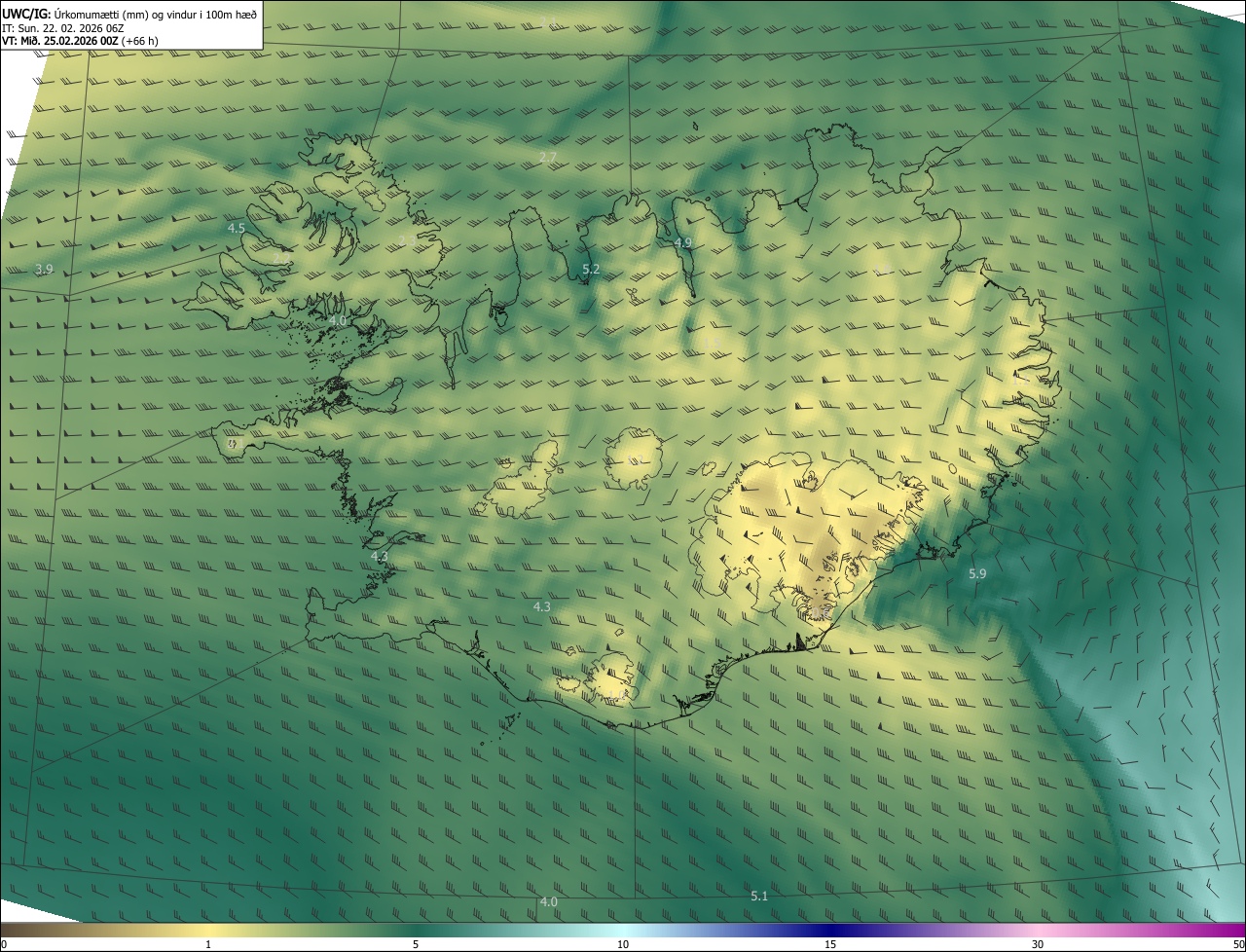This screenshot has height=952, width=1246.
Task: Click the 4.3 value label in the southern lowlands
Action: [x=542, y=606]
